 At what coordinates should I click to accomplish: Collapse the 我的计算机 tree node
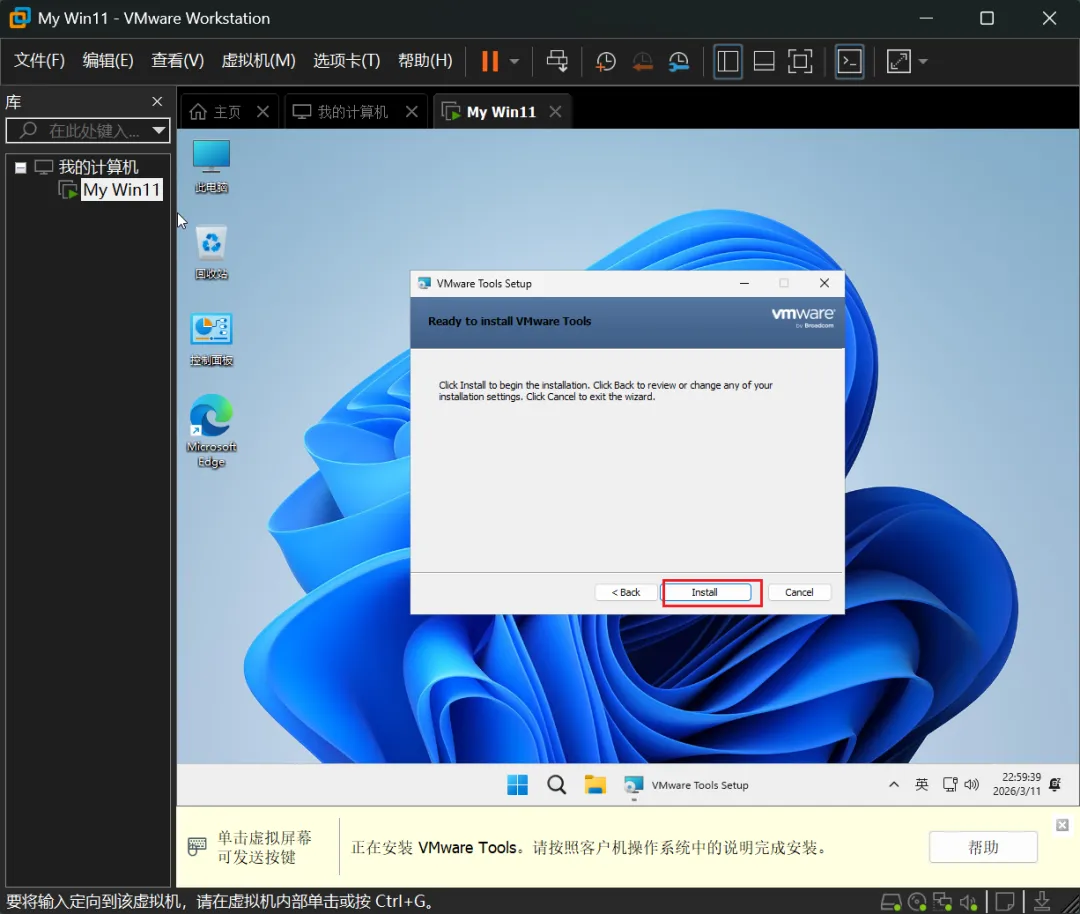21,167
